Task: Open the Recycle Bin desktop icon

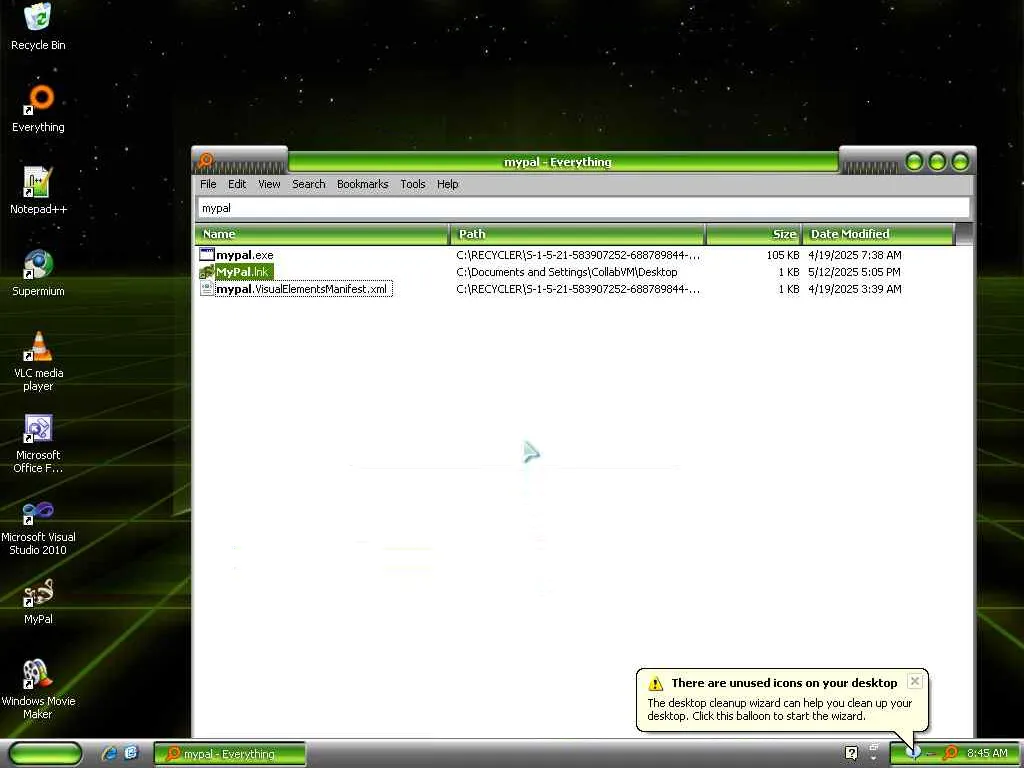Action: click(x=38, y=26)
